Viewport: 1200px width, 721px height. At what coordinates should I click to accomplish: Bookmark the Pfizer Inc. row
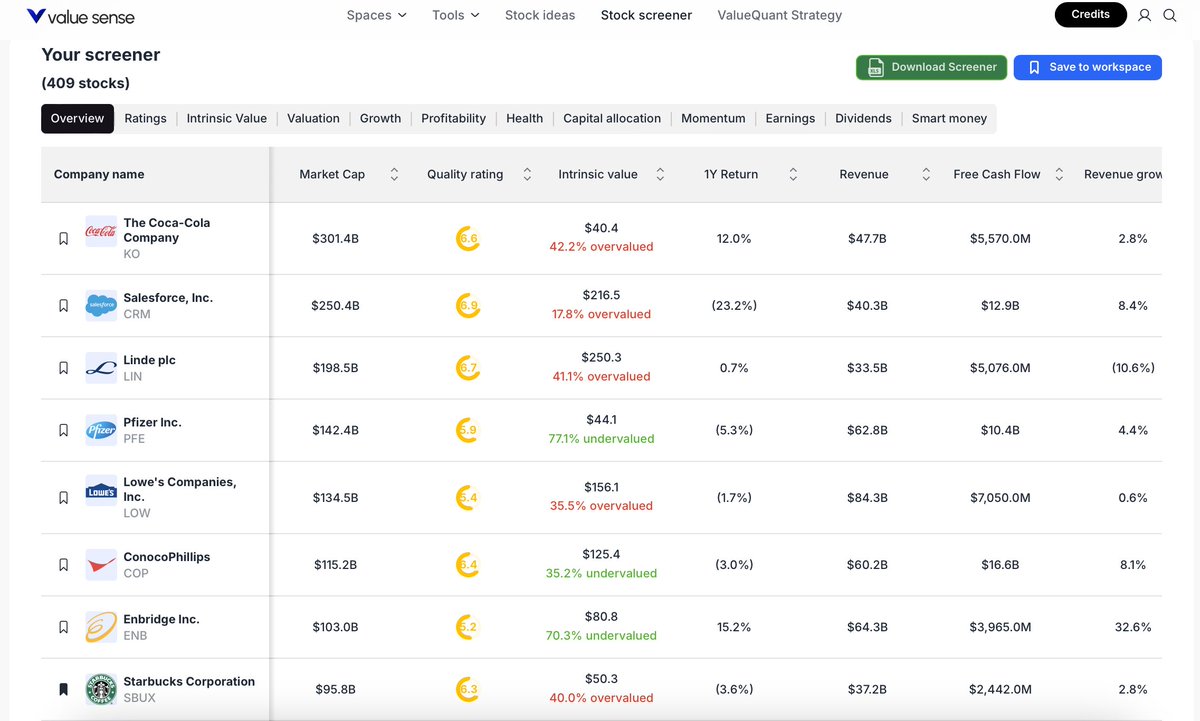point(63,430)
